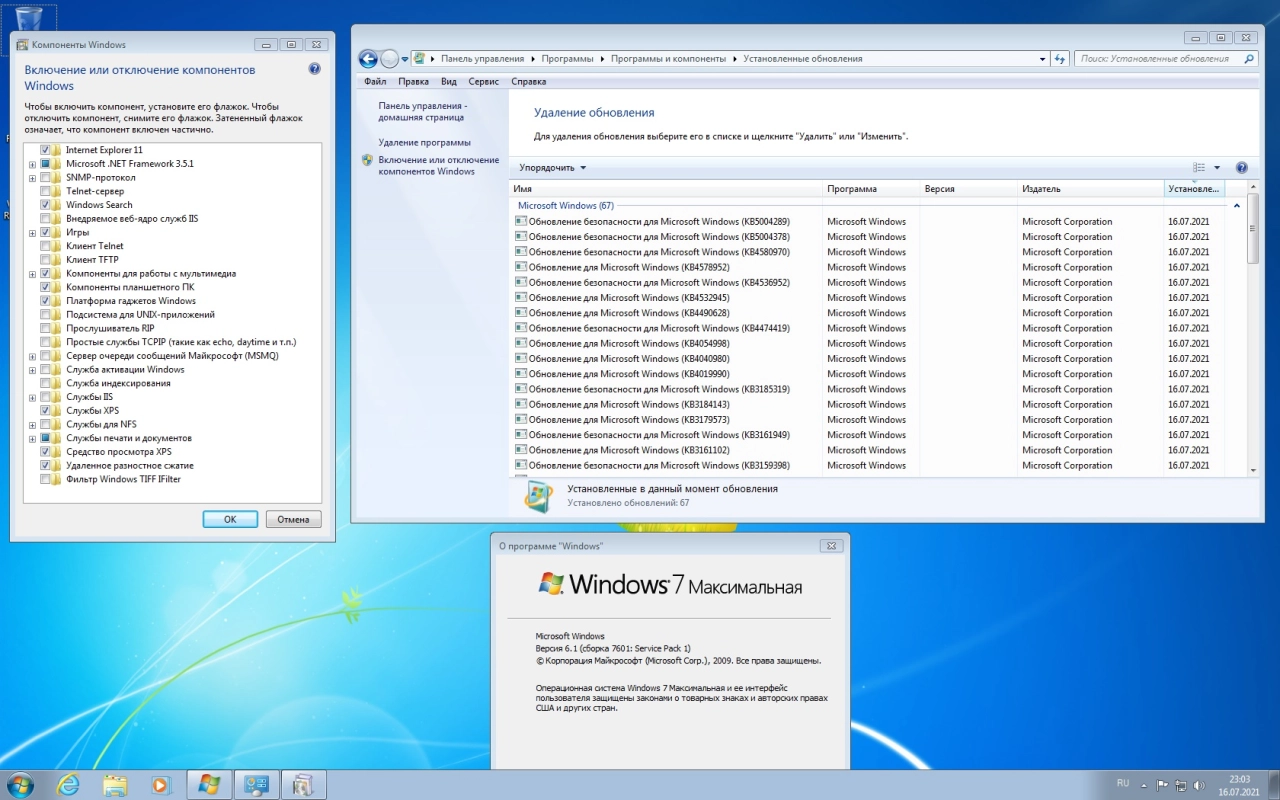The image size is (1280, 800).
Task: Open the Start menu orb
Action: point(20,784)
